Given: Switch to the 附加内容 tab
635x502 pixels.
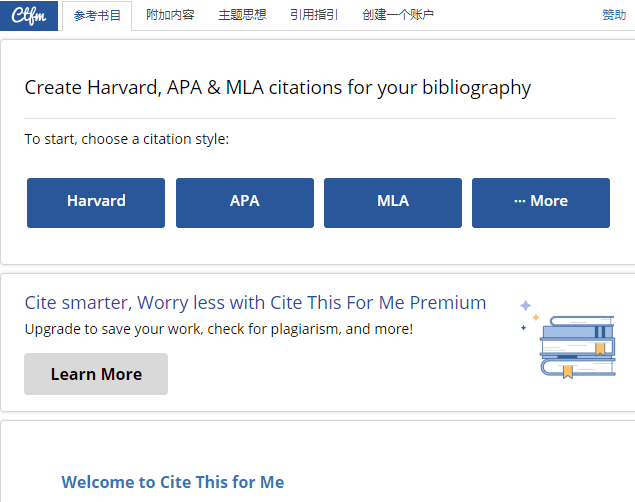Looking at the screenshot, I should [170, 15].
